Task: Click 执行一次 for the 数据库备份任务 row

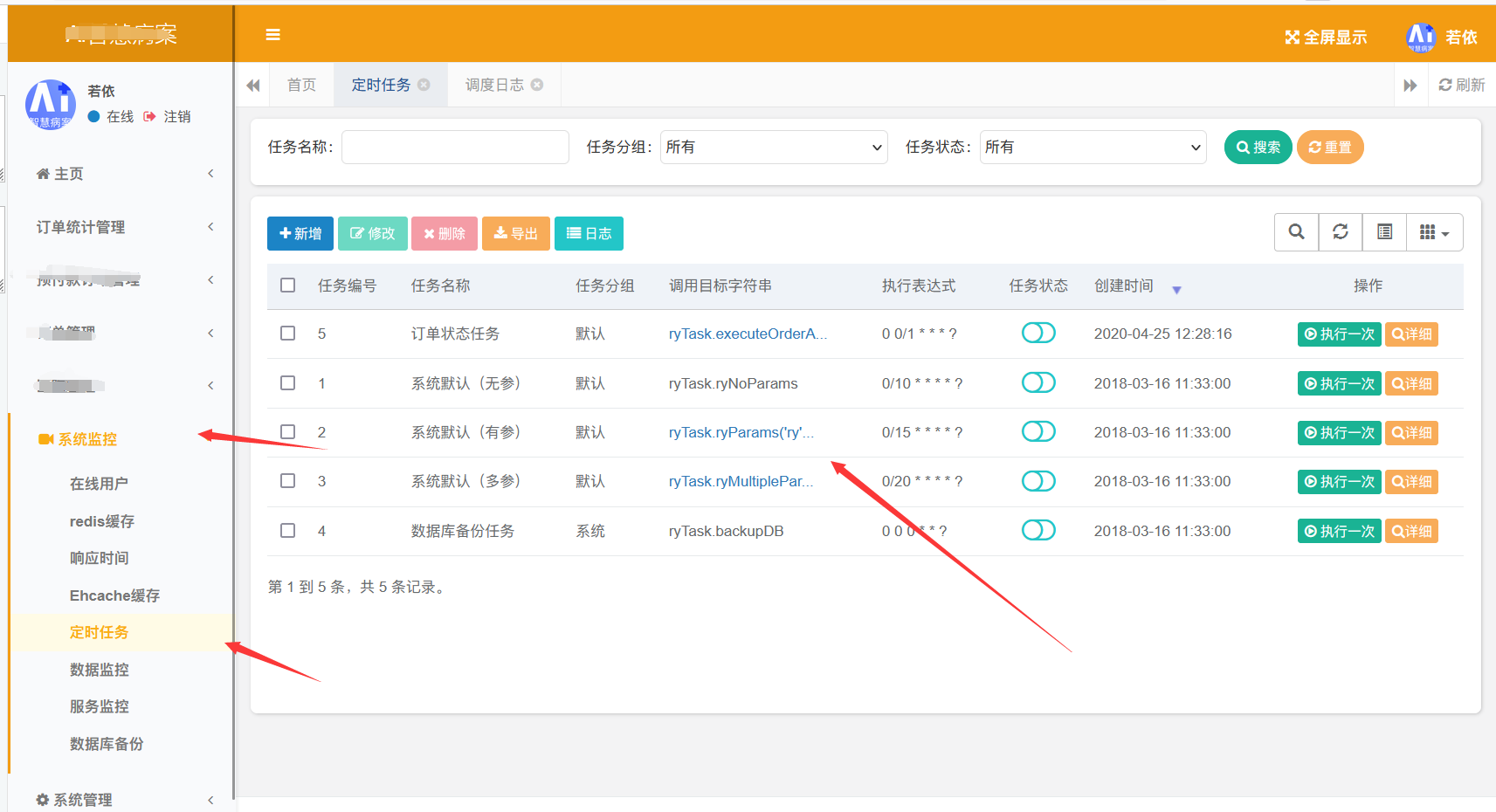Action: [1339, 530]
